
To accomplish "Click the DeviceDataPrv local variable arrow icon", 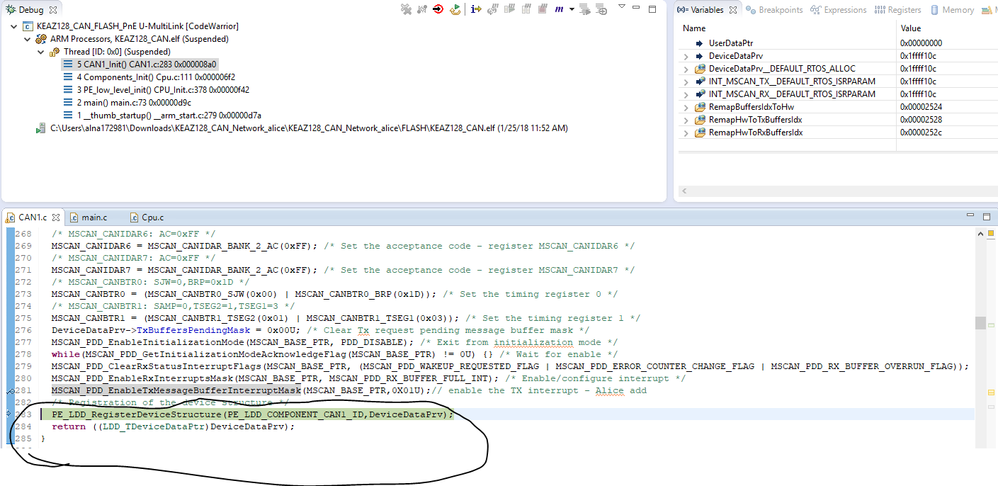I will [700, 56].
